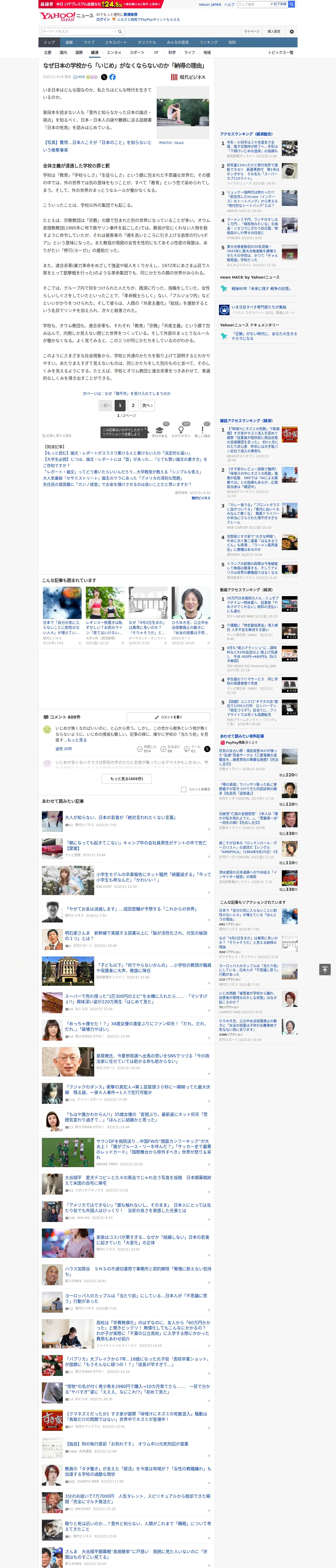Open article photo of girl sitting

point(183,113)
